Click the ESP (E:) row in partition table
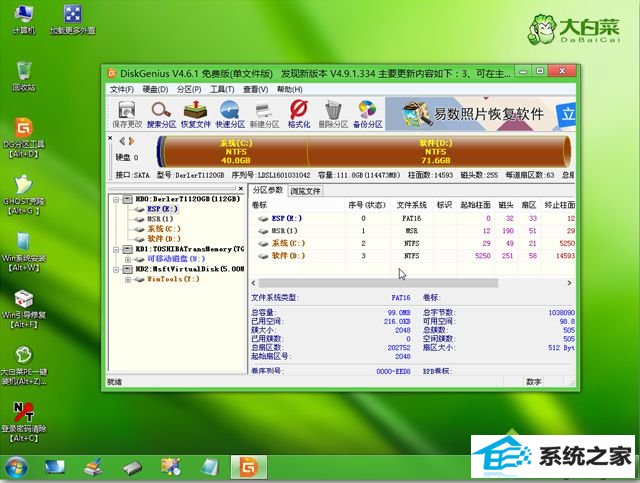 click(x=412, y=218)
